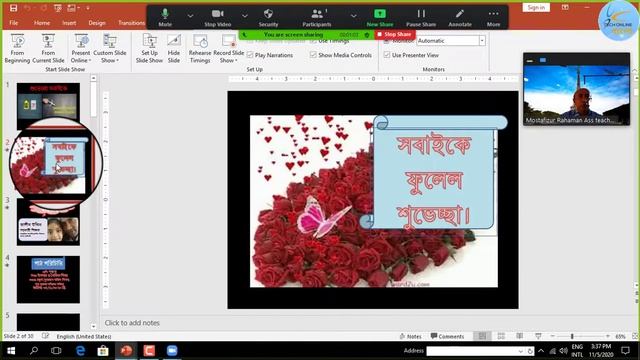
Task: Toggle Show Media Controls checkbox
Action: pyautogui.click(x=313, y=55)
